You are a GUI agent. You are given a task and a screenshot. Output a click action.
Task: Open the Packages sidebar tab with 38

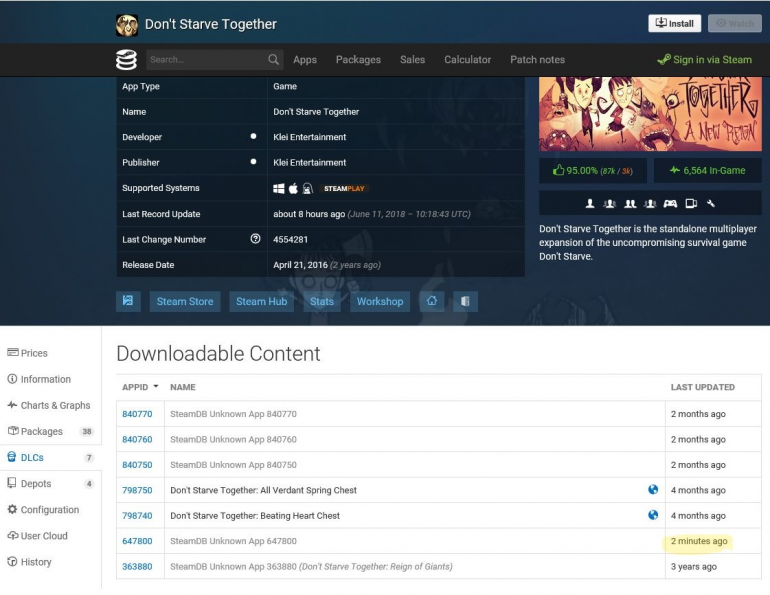[x=51, y=431]
